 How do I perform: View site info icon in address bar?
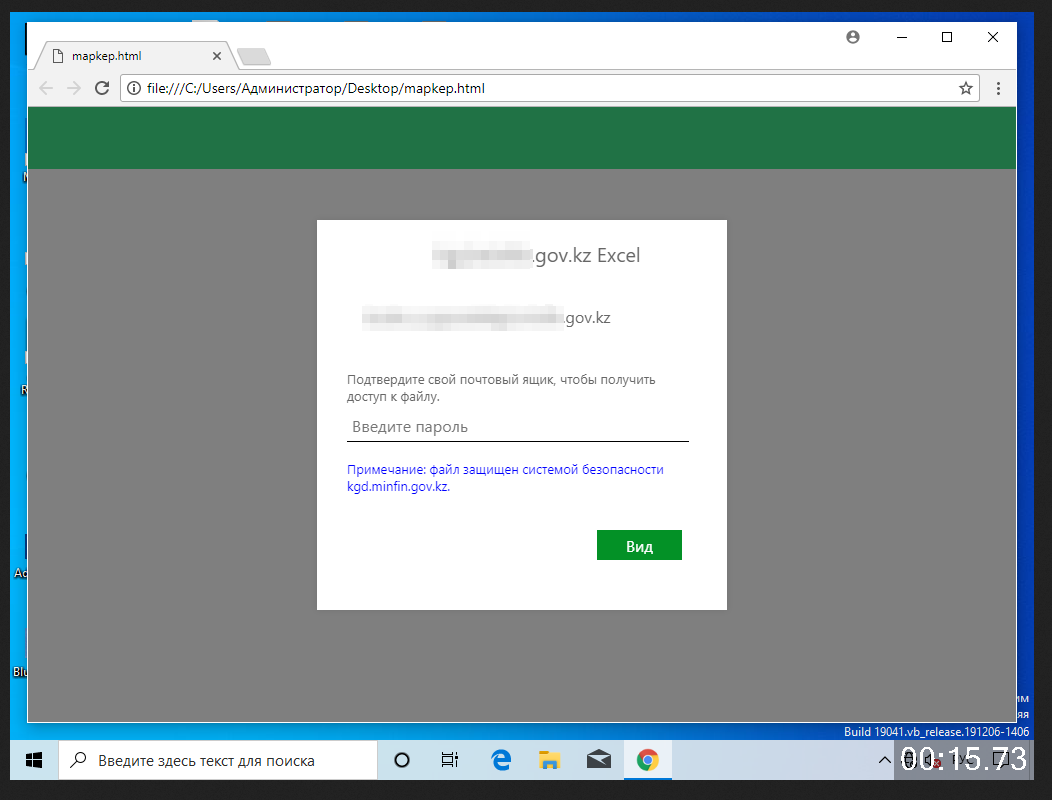(x=134, y=88)
